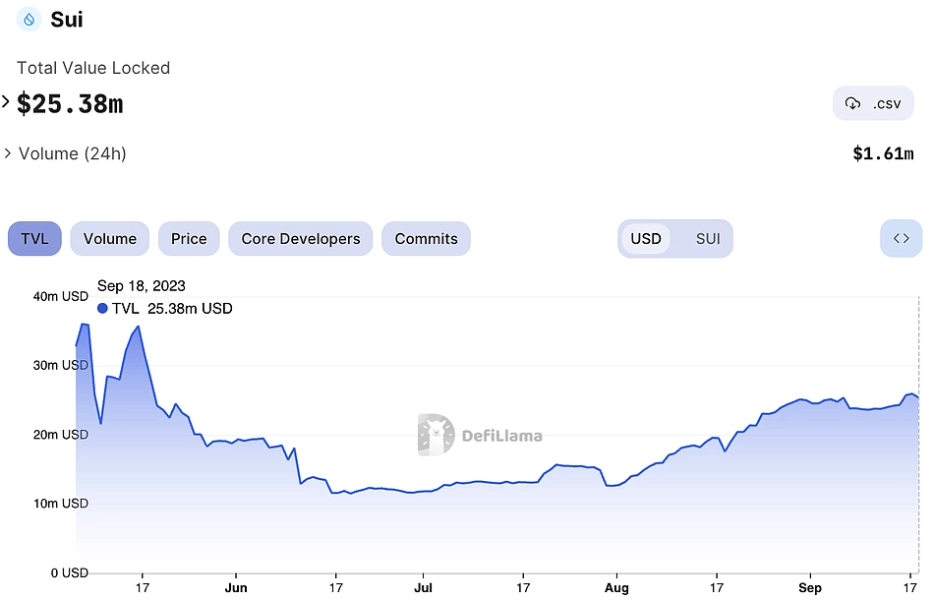934x600 pixels.
Task: Click the Jun marker on time axis
Action: 236,587
